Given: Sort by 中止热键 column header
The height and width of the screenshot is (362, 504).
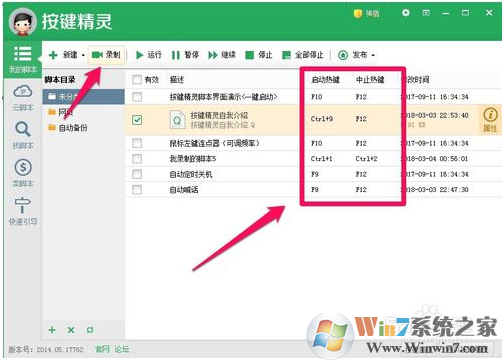Looking at the screenshot, I should pos(370,80).
